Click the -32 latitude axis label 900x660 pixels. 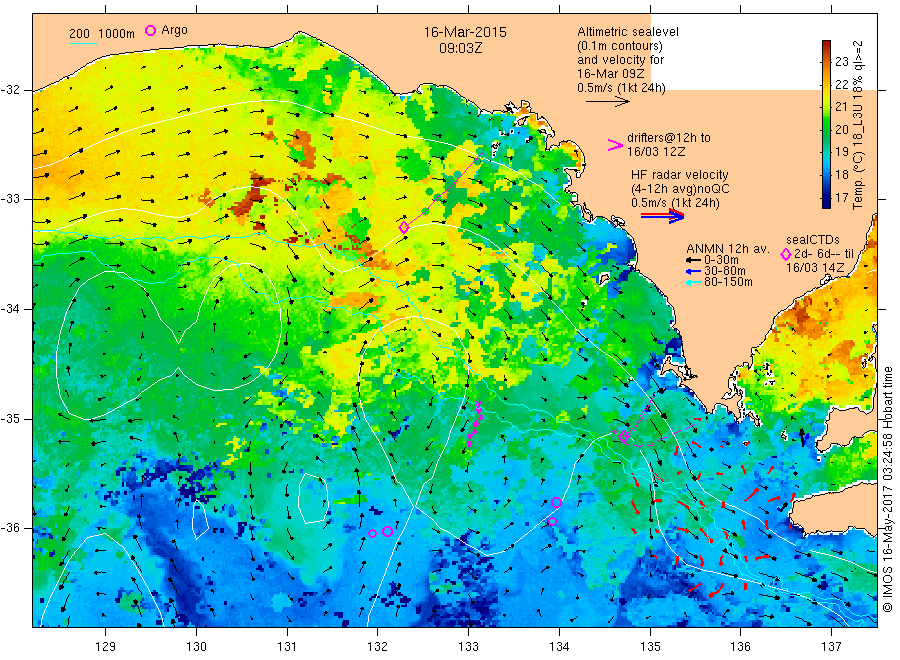tap(10, 90)
